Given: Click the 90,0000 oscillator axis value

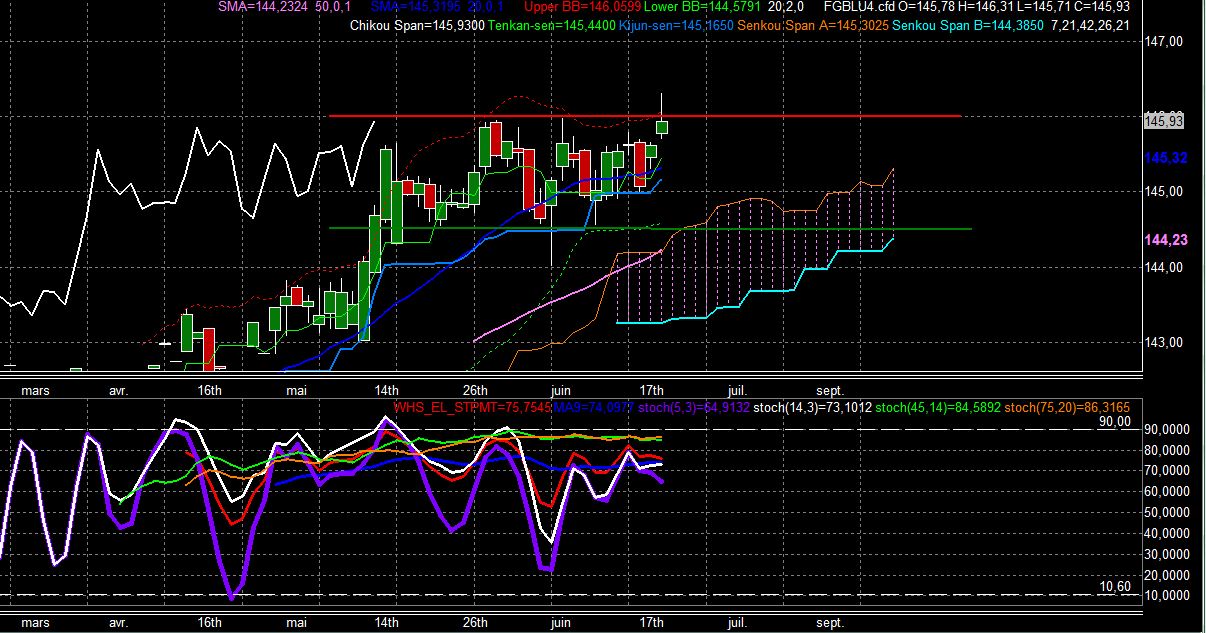Looking at the screenshot, I should pos(1169,429).
